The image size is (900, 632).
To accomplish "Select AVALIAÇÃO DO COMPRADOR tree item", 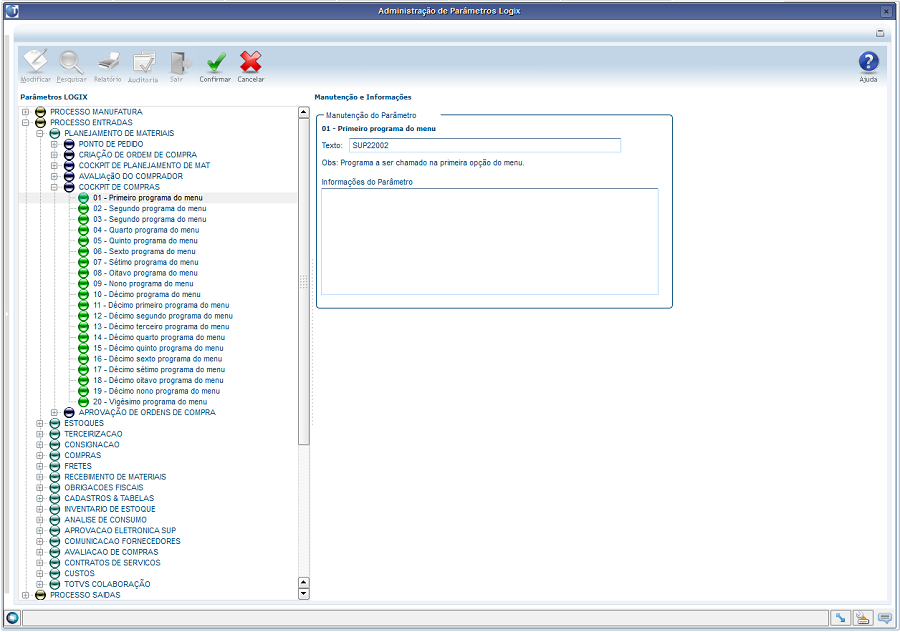I will tap(131, 176).
